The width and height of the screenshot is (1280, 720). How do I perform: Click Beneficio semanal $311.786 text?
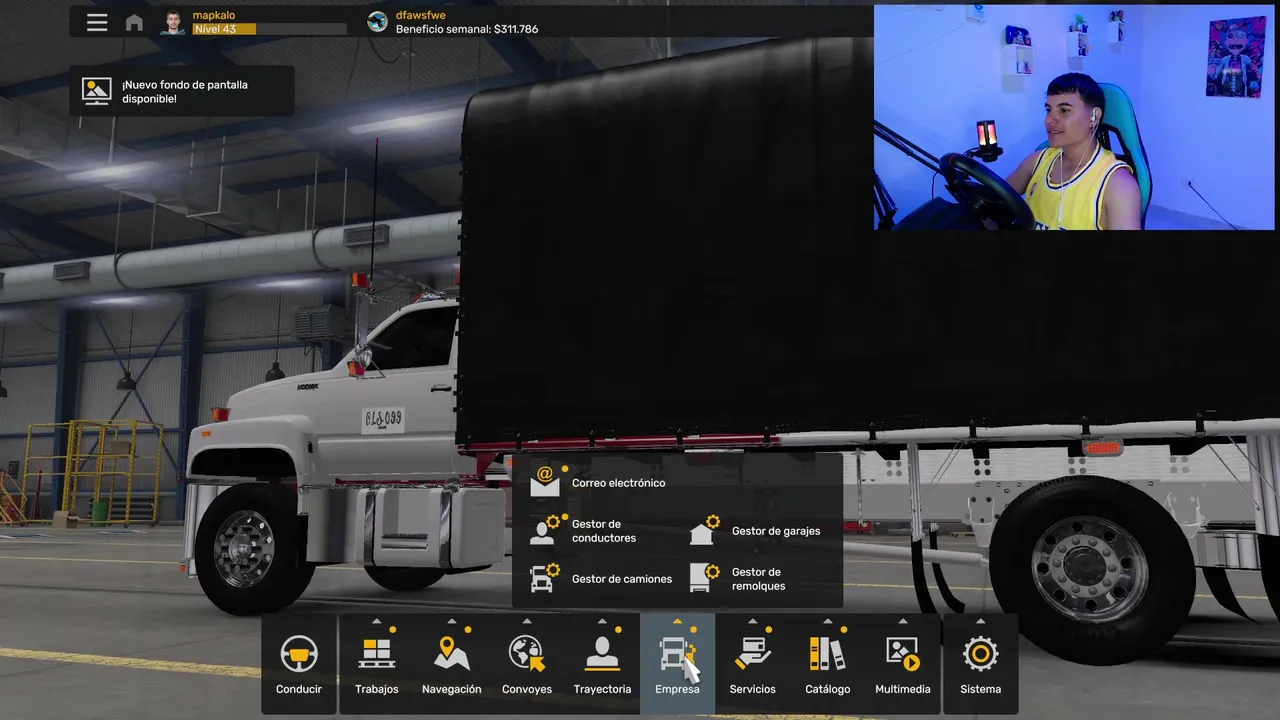coord(467,29)
